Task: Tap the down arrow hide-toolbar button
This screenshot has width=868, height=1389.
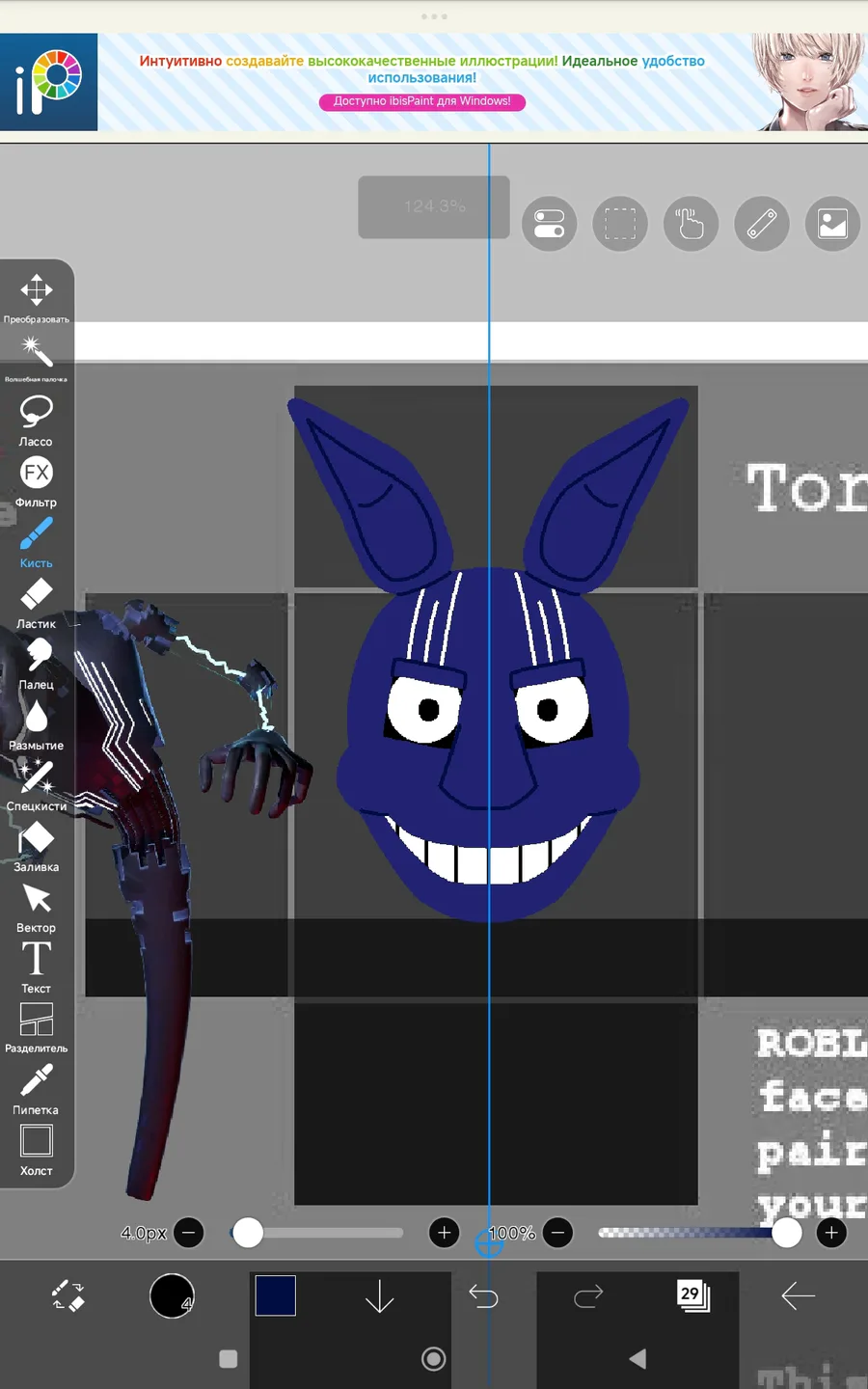Action: coord(380,1295)
